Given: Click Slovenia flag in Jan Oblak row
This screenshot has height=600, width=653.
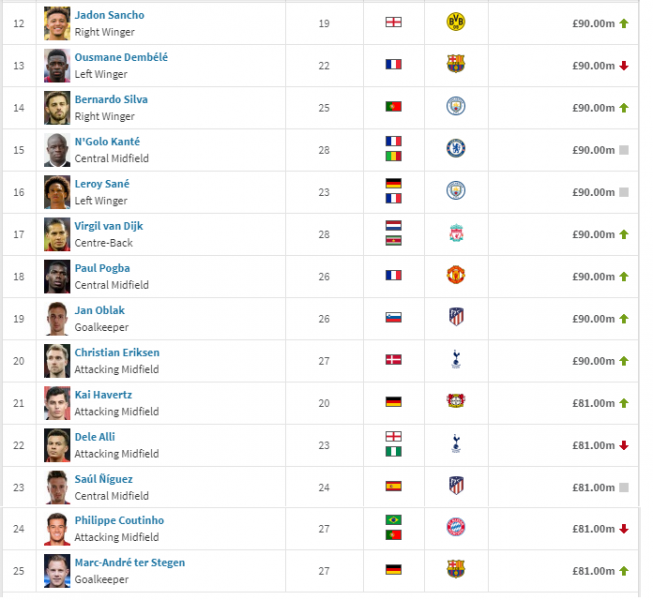Looking at the screenshot, I should pyautogui.click(x=393, y=318).
